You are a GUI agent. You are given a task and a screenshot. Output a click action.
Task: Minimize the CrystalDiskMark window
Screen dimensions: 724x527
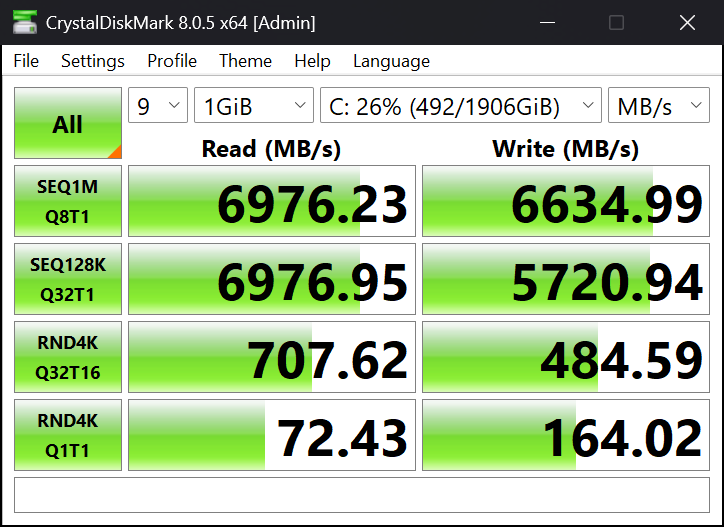[x=548, y=22]
